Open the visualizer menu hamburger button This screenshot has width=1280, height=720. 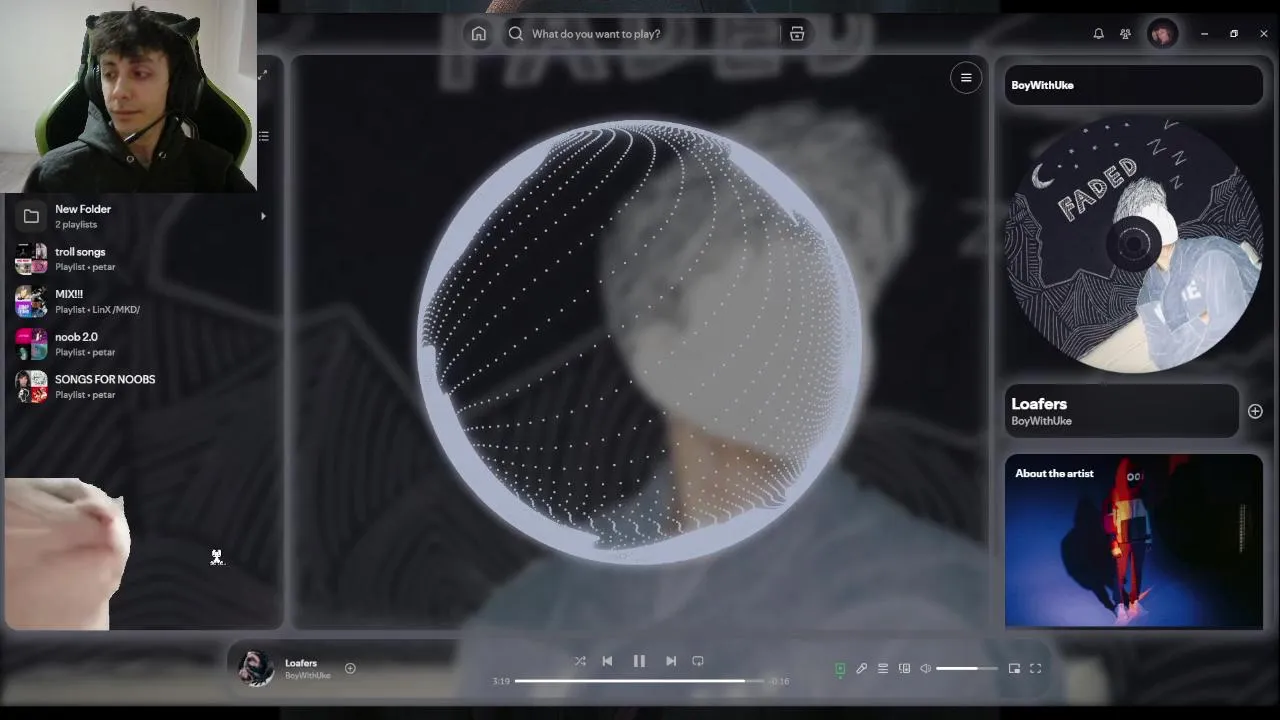tap(966, 78)
